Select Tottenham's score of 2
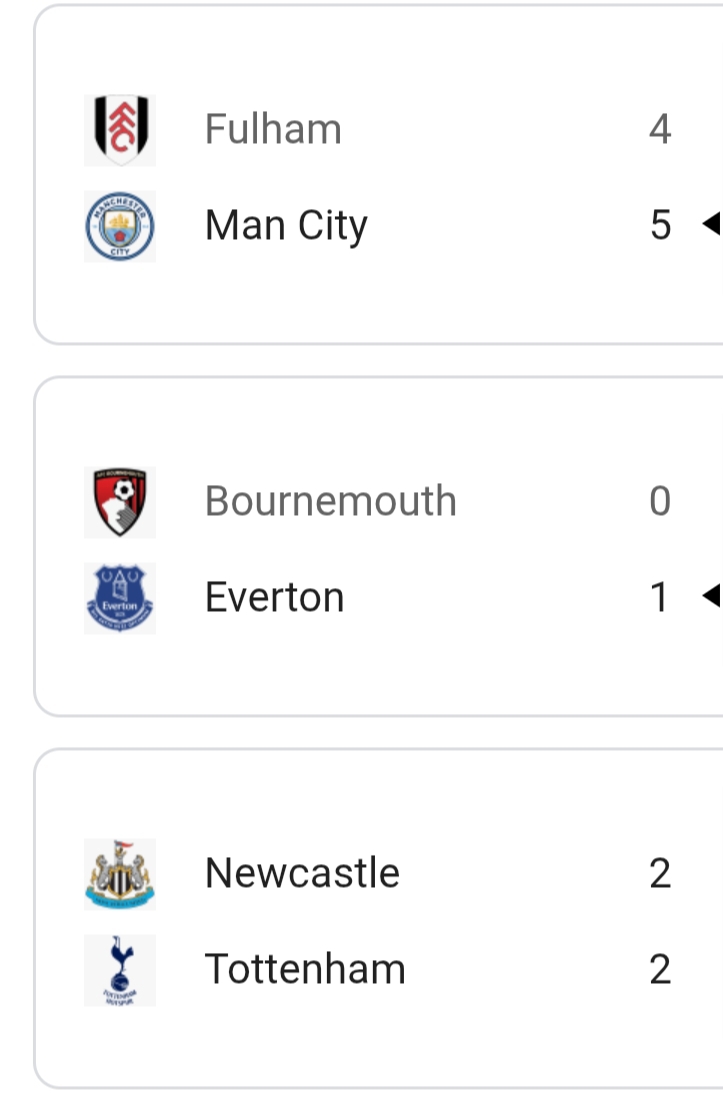Screen dimensions: 723x1095 click(660, 970)
